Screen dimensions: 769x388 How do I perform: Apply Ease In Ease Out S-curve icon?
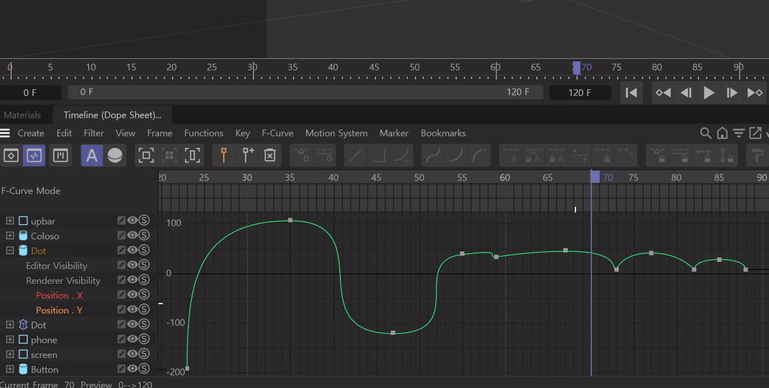coord(433,155)
